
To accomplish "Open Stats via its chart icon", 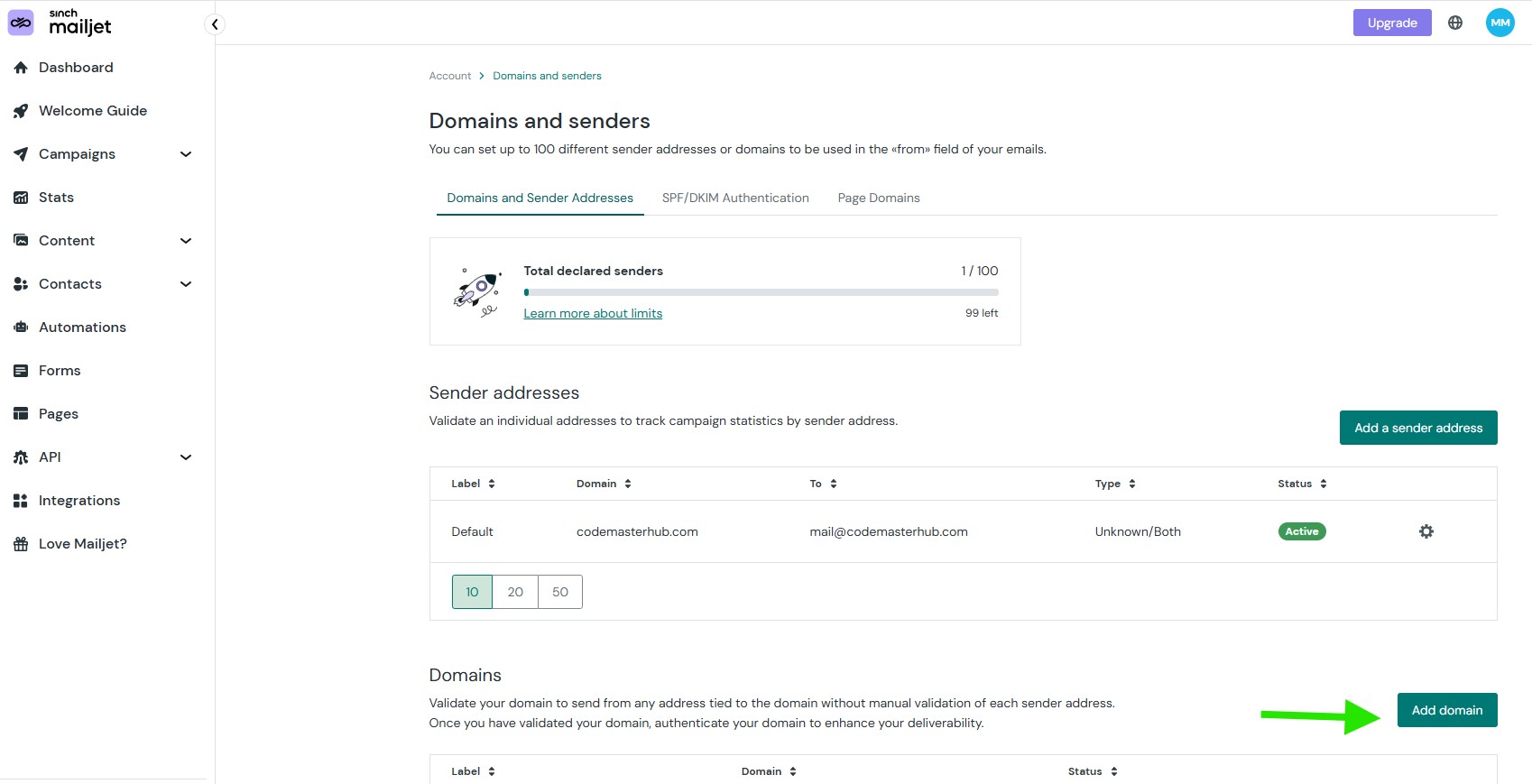I will (21, 198).
